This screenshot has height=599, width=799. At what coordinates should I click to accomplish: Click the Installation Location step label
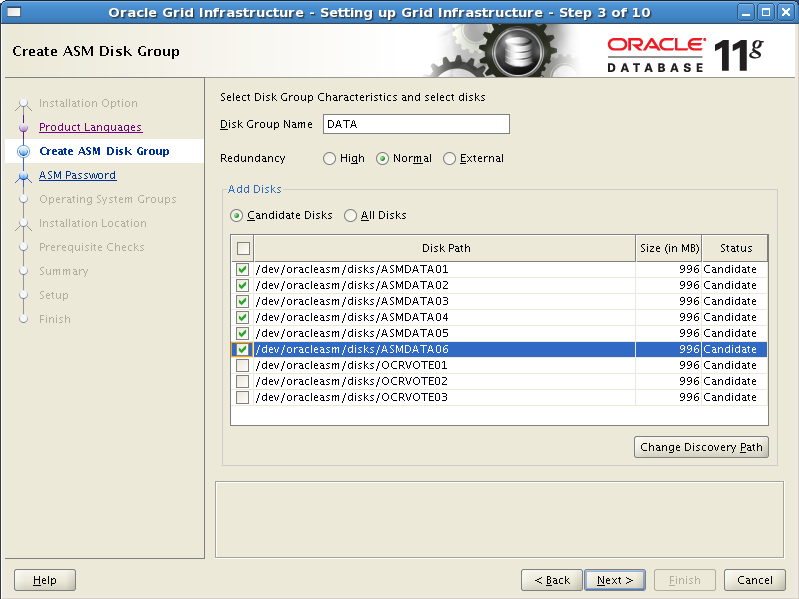click(93, 223)
